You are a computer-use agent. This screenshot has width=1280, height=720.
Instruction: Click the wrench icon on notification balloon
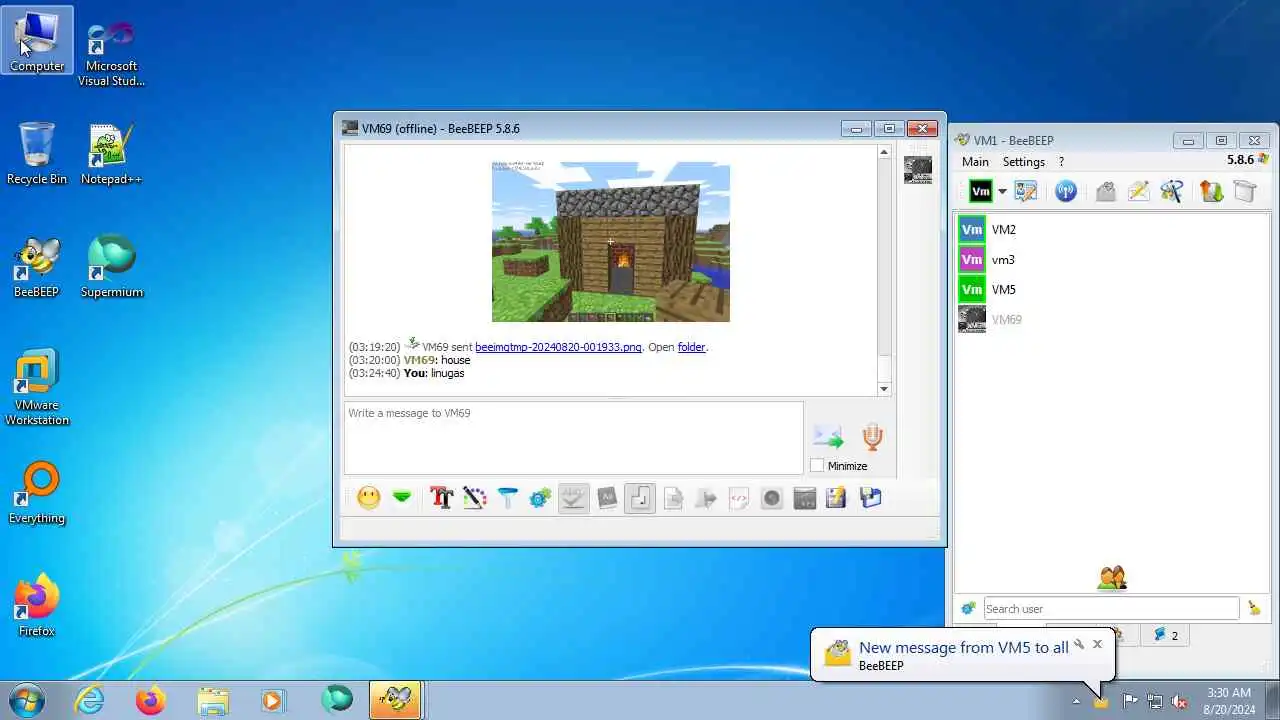[1079, 644]
